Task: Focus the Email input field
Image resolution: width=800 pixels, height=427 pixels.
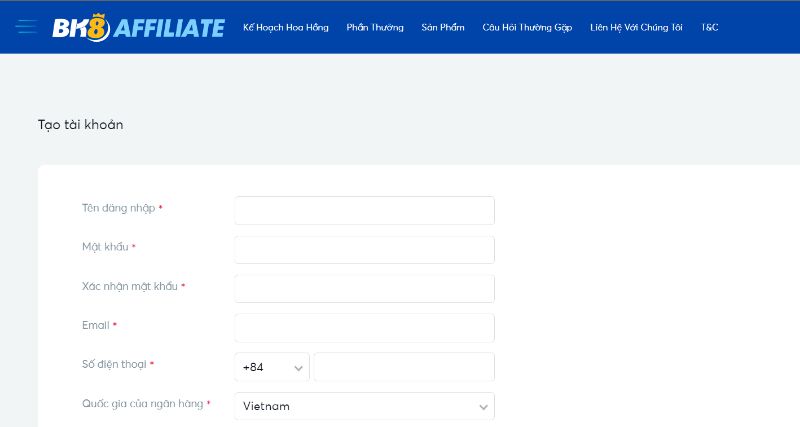Action: tap(364, 328)
